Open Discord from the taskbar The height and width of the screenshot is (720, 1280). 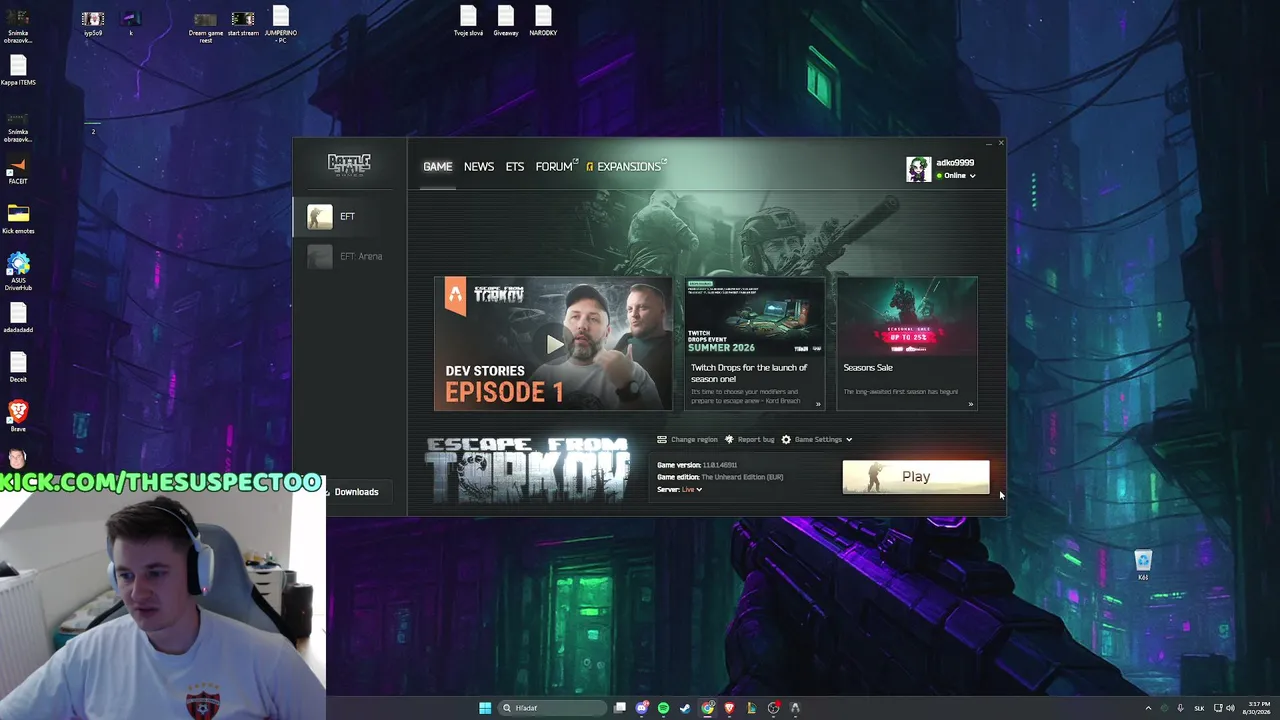click(642, 708)
